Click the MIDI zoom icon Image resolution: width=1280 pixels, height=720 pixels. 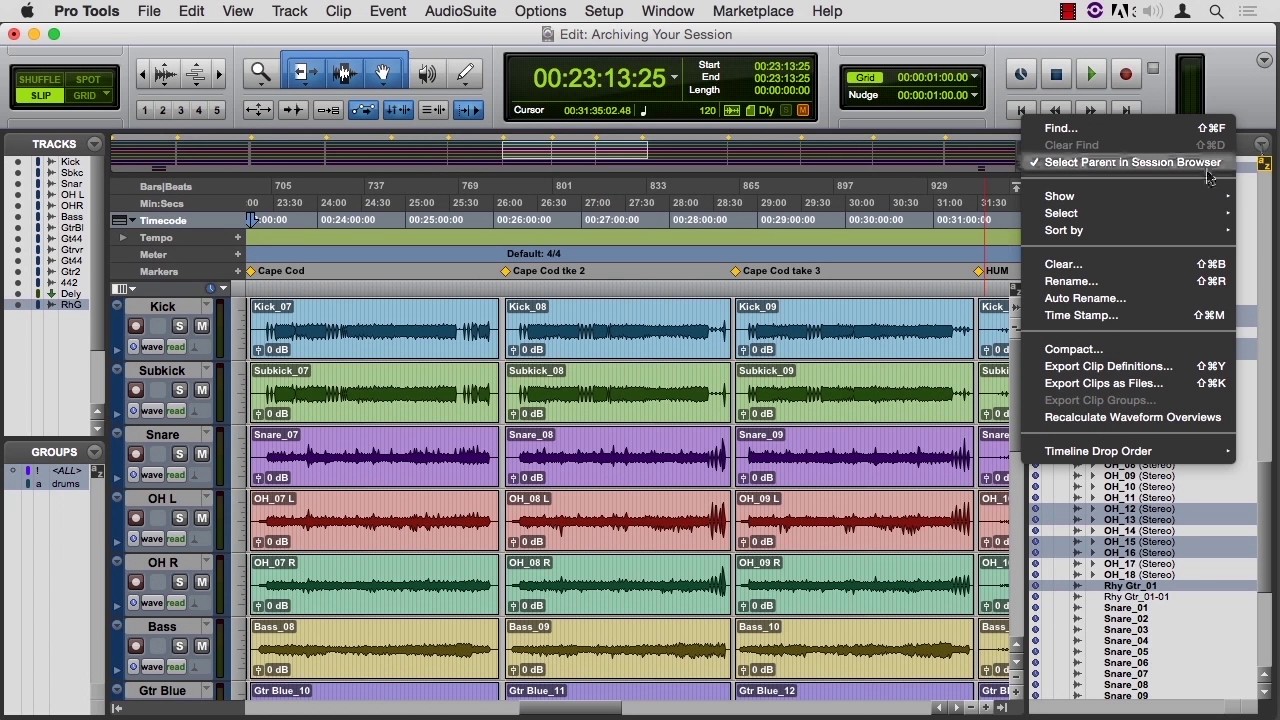pos(196,74)
